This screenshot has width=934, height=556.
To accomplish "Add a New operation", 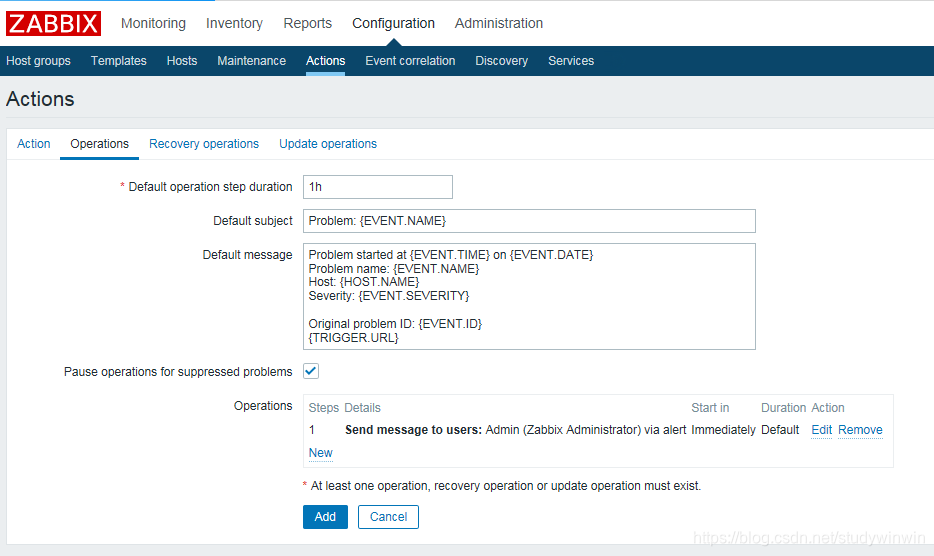I will 320,453.
